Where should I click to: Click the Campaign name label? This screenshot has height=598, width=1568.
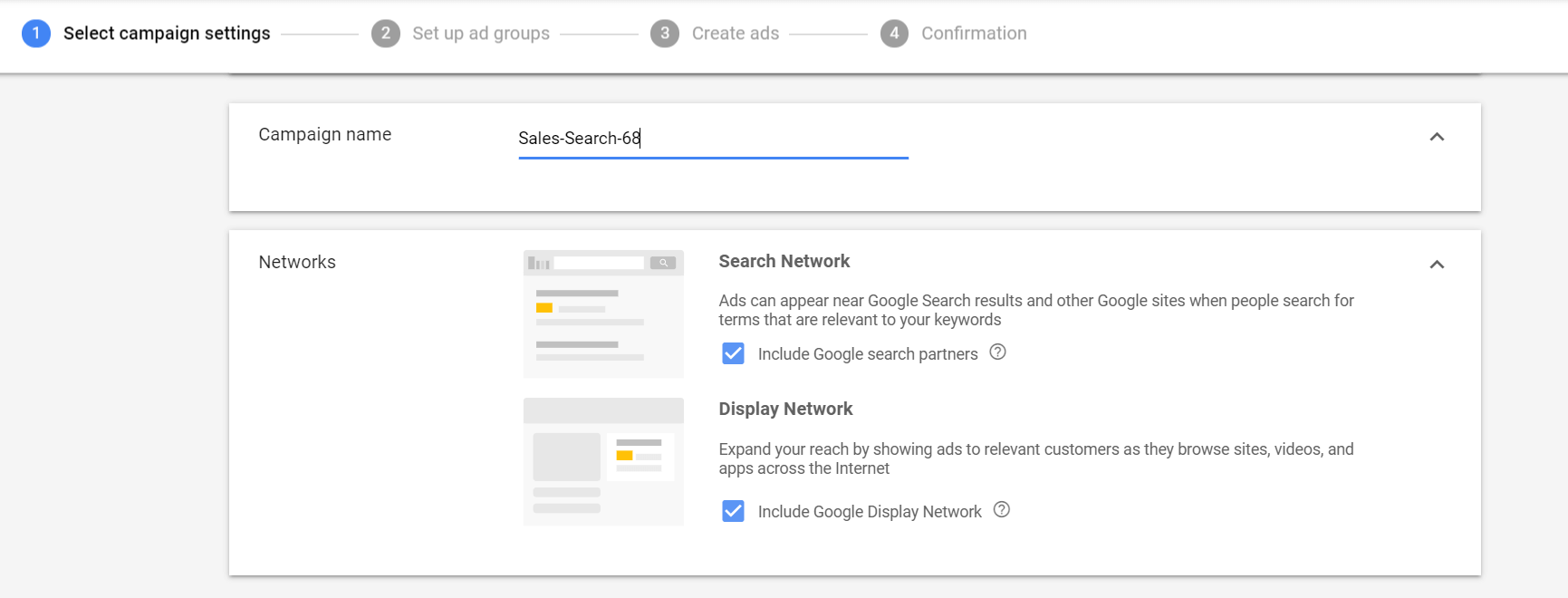325,134
